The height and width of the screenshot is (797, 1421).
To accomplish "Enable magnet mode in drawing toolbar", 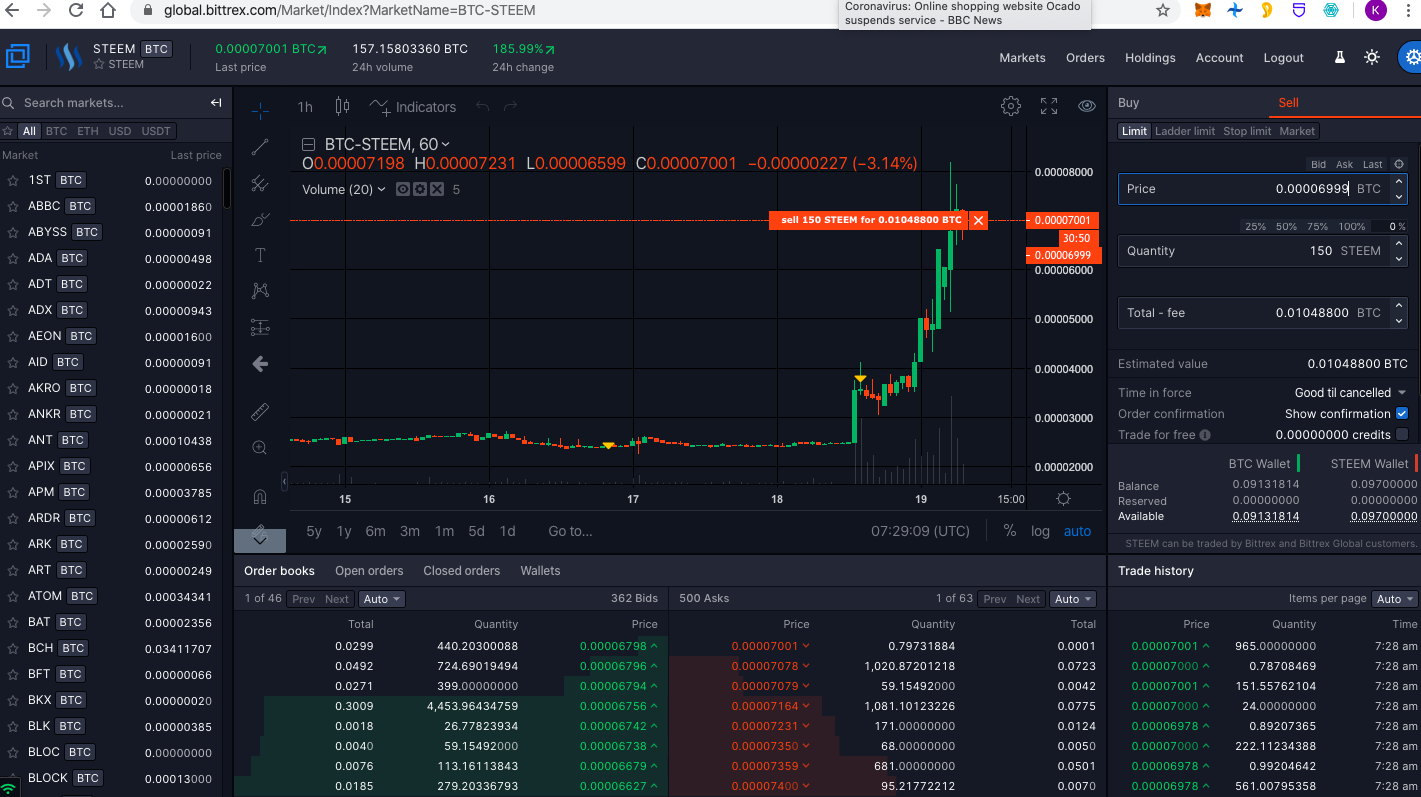I will tap(260, 496).
